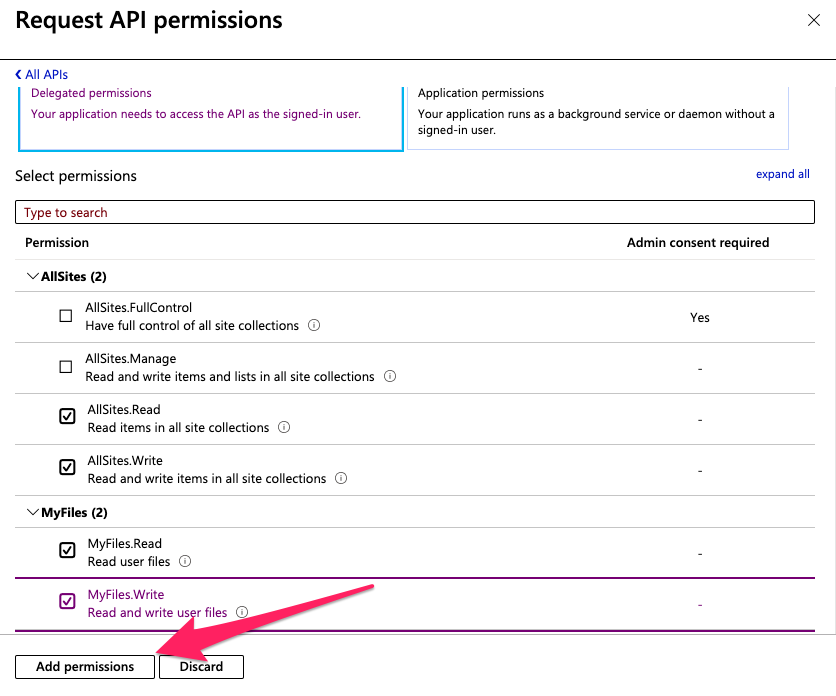The image size is (836, 696).
Task: Show info for MyFiles.Write permission
Action: (x=242, y=612)
